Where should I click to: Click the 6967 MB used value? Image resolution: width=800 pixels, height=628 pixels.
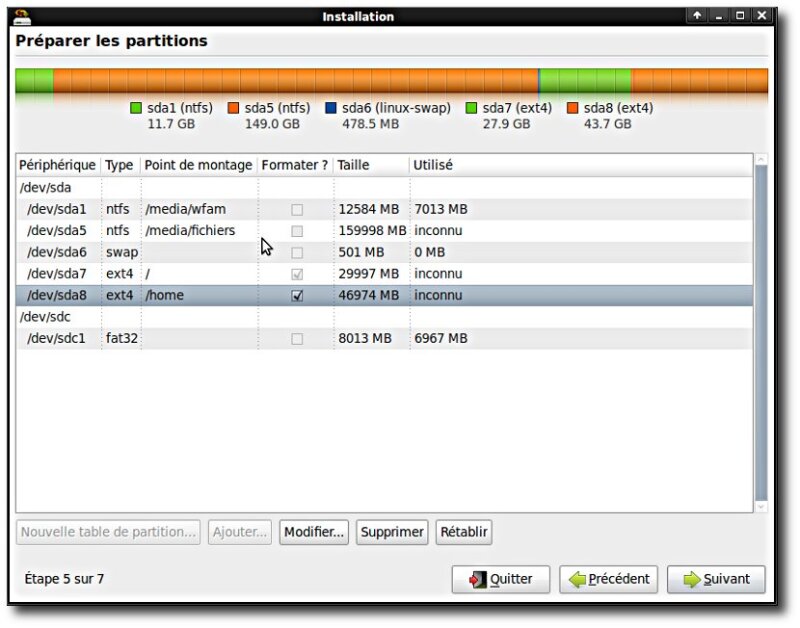pyautogui.click(x=441, y=338)
